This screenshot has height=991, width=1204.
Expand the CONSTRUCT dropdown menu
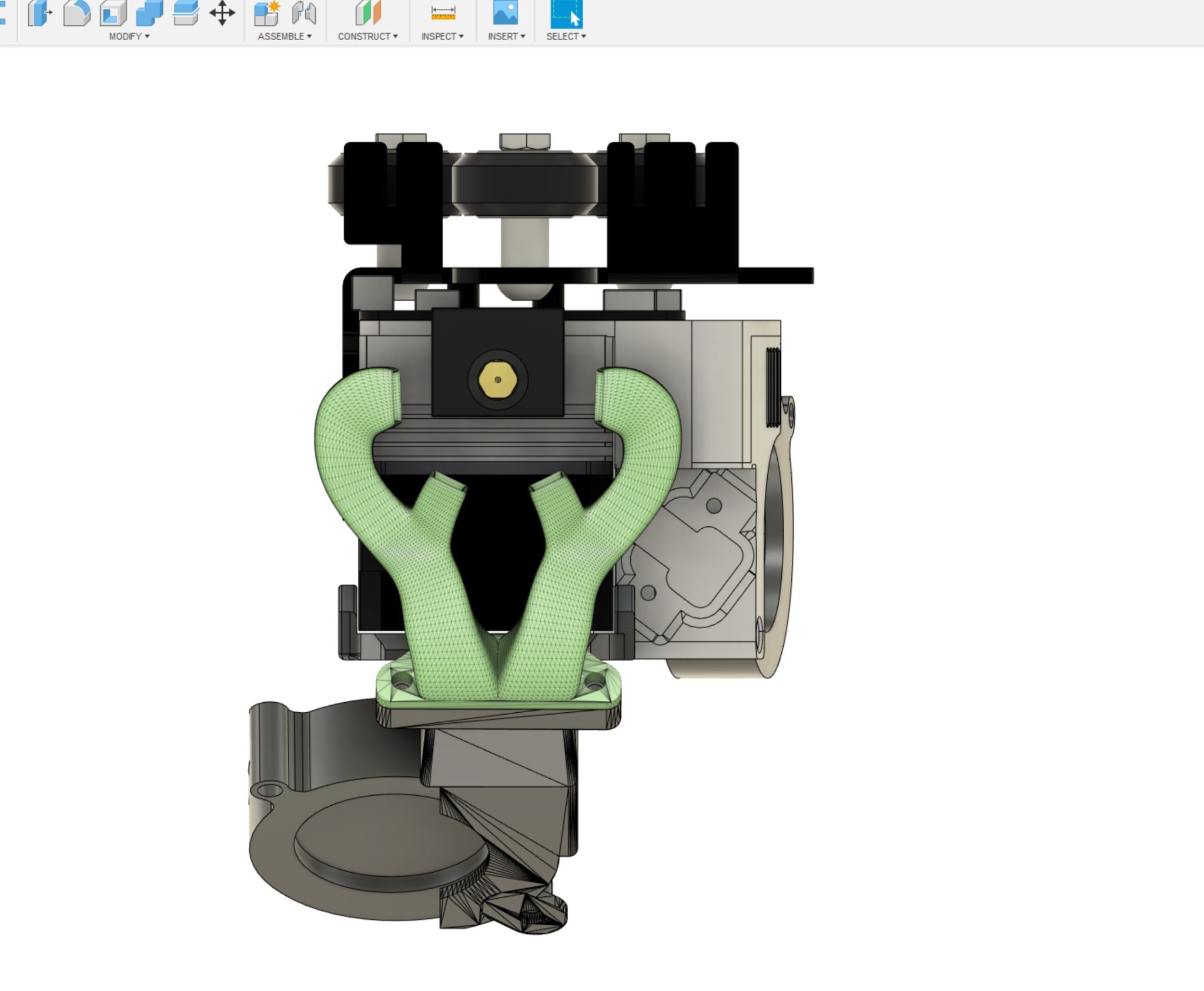click(368, 36)
